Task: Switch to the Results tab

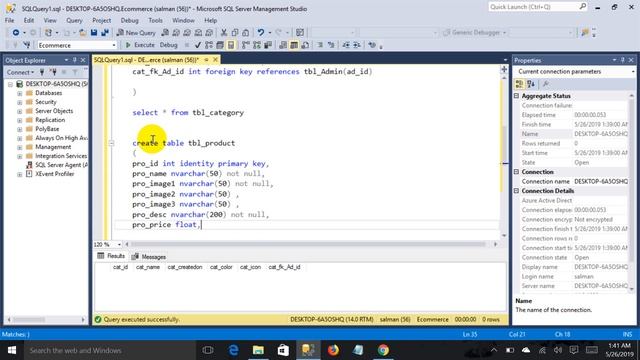Action: click(111, 256)
